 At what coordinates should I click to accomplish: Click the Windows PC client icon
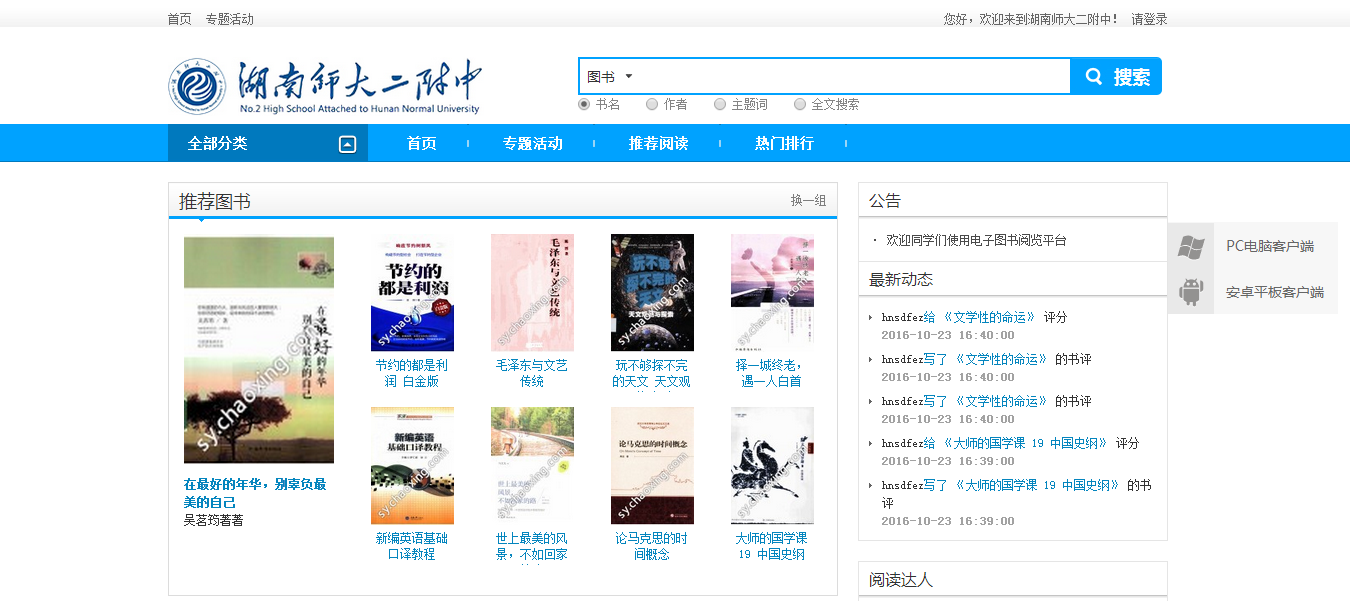[x=1191, y=246]
